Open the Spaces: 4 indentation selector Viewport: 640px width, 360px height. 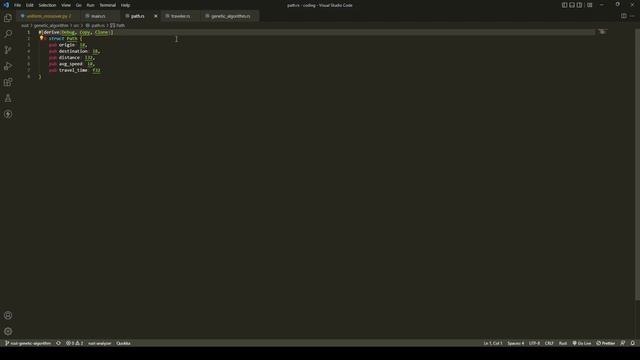(x=516, y=343)
